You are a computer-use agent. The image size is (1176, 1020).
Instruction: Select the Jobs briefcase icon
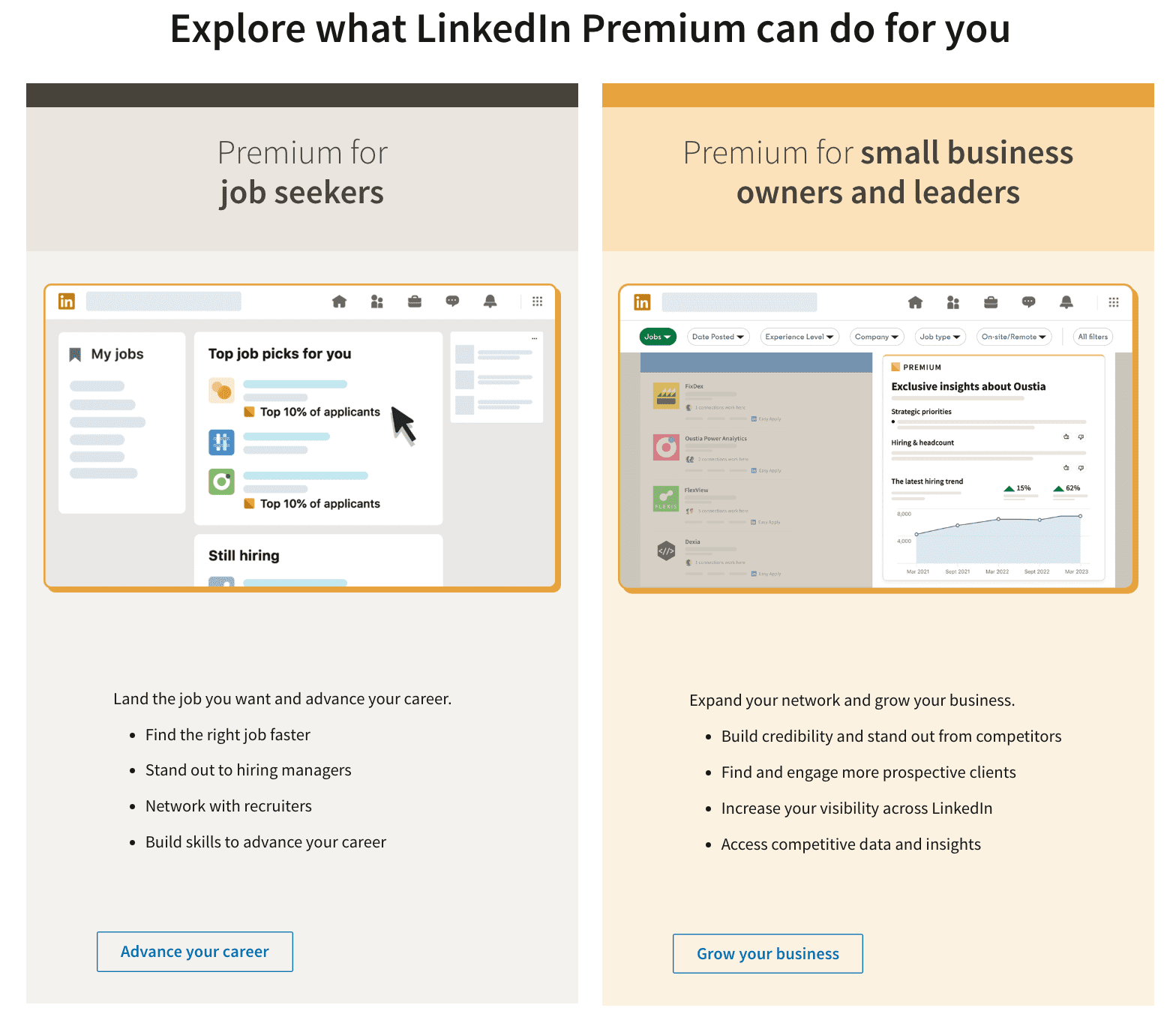(x=415, y=301)
